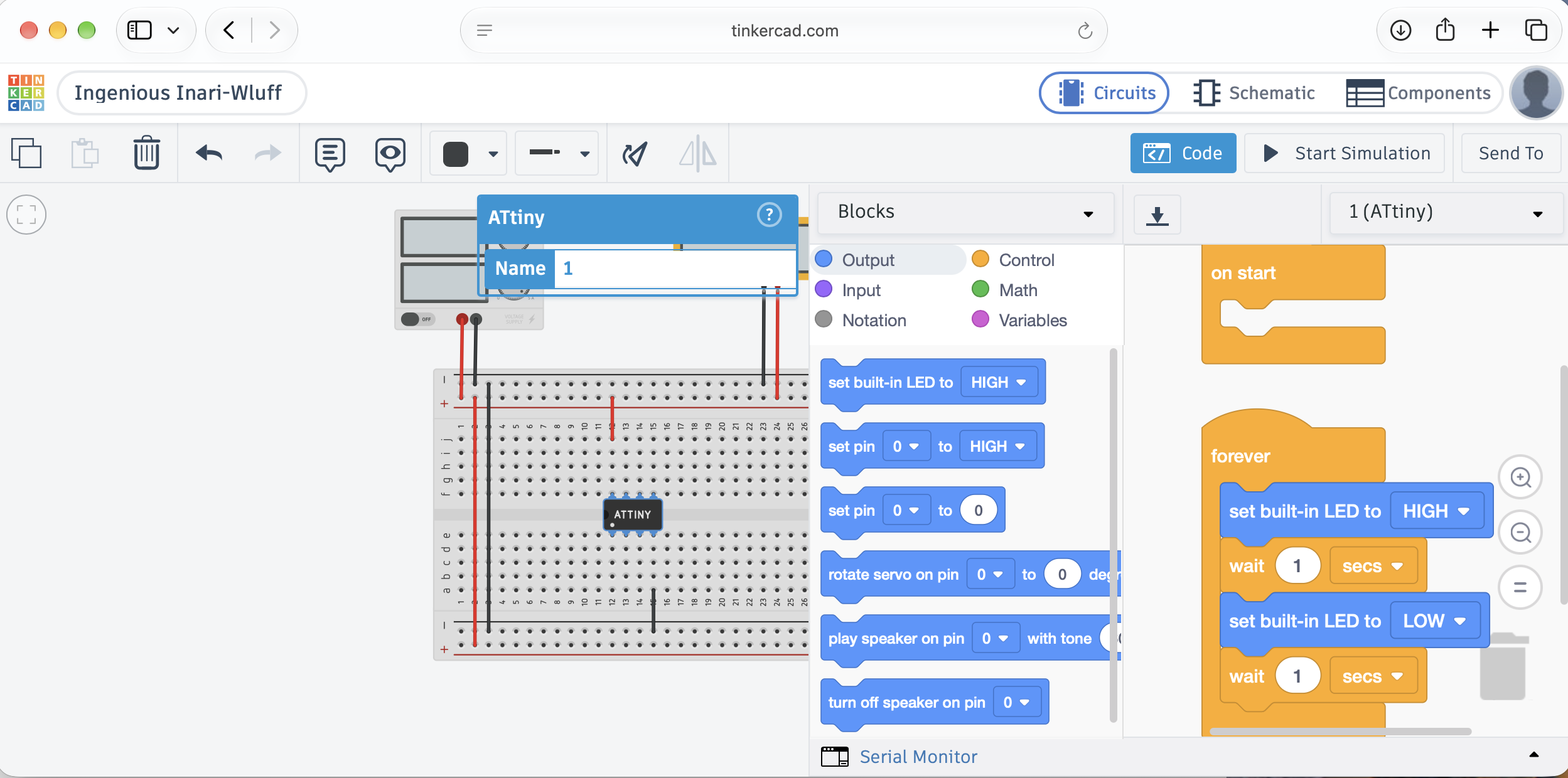1568x778 pixels.
Task: Reset blocks workspace zoom with the equals icon
Action: (1520, 588)
